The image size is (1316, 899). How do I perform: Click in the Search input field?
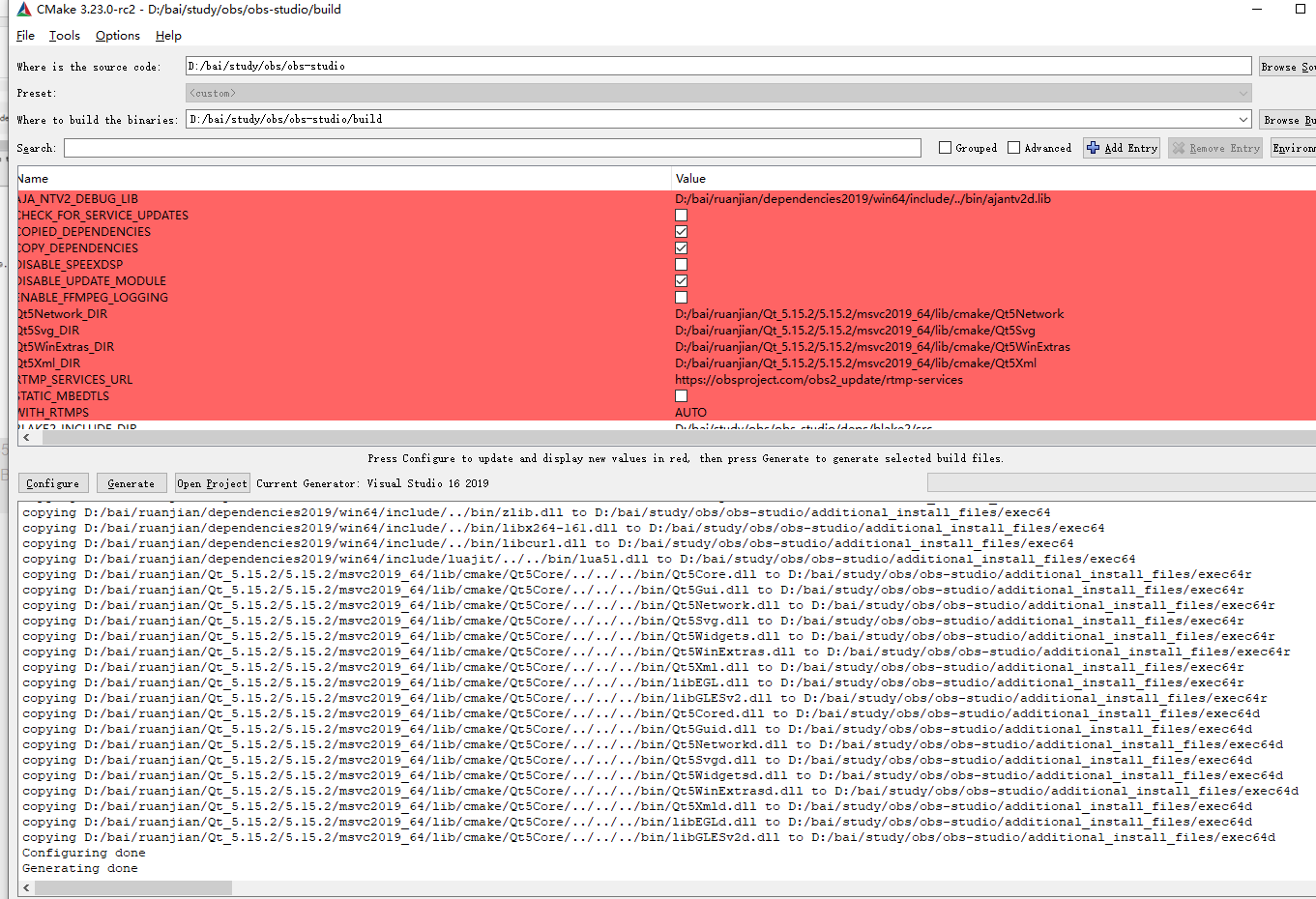(x=492, y=148)
